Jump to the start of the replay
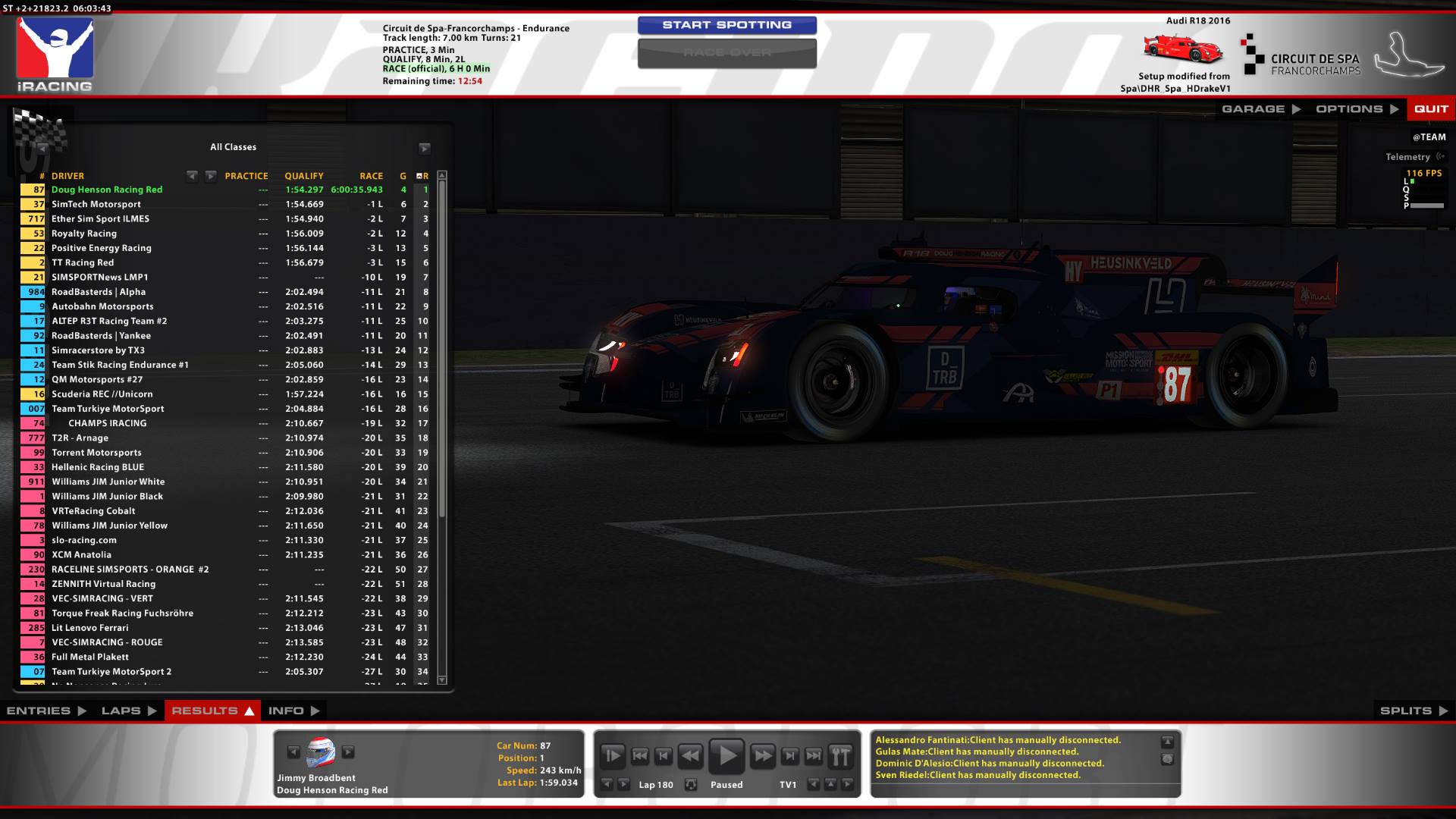The height and width of the screenshot is (819, 1456). coord(639,755)
